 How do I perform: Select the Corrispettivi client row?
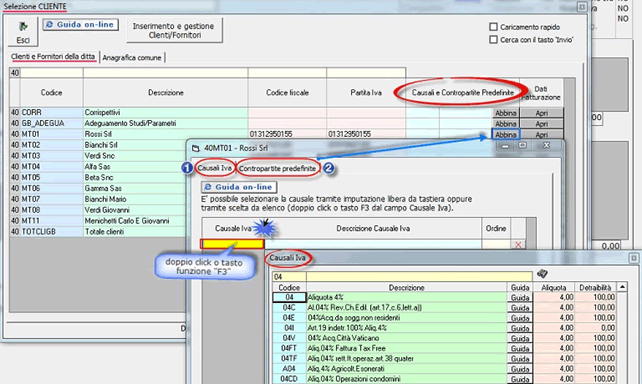coord(165,113)
